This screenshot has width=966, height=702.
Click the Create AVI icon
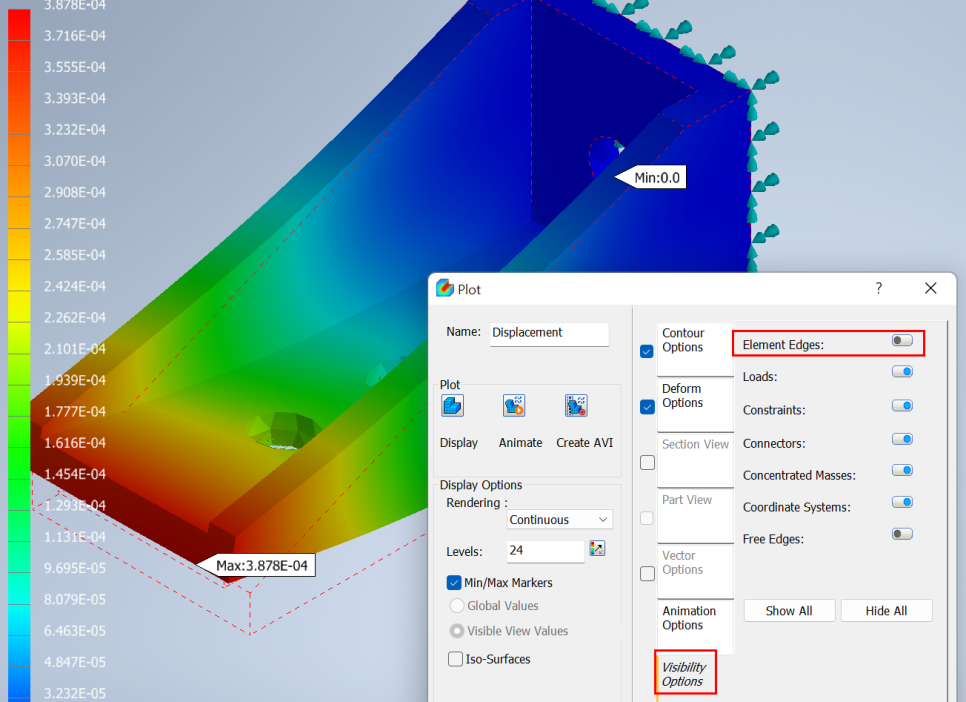pos(575,406)
